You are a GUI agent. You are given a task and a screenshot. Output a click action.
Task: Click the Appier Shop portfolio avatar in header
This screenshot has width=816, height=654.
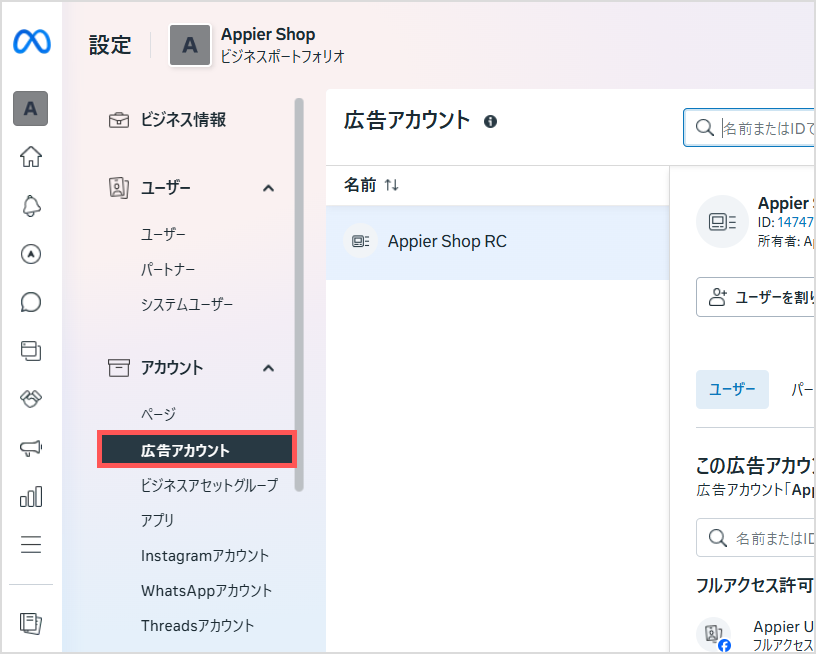190,45
